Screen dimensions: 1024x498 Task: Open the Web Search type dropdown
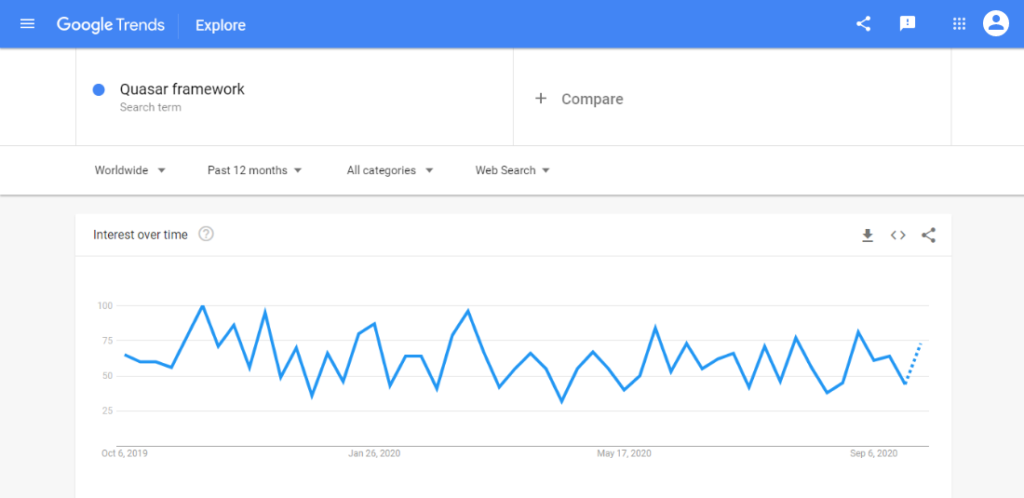tap(513, 170)
